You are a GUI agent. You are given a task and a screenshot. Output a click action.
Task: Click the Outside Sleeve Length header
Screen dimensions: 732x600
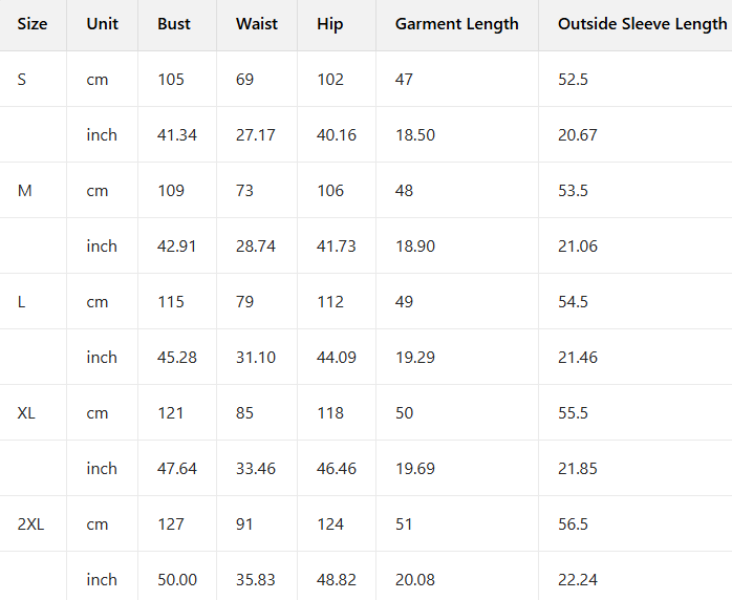click(642, 24)
